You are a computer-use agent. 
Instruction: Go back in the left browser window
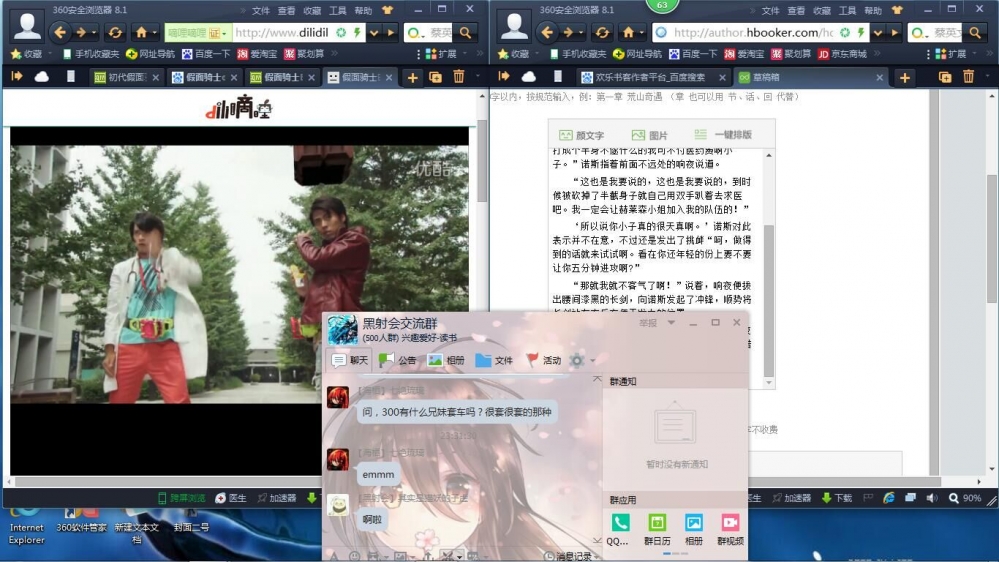pyautogui.click(x=60, y=32)
